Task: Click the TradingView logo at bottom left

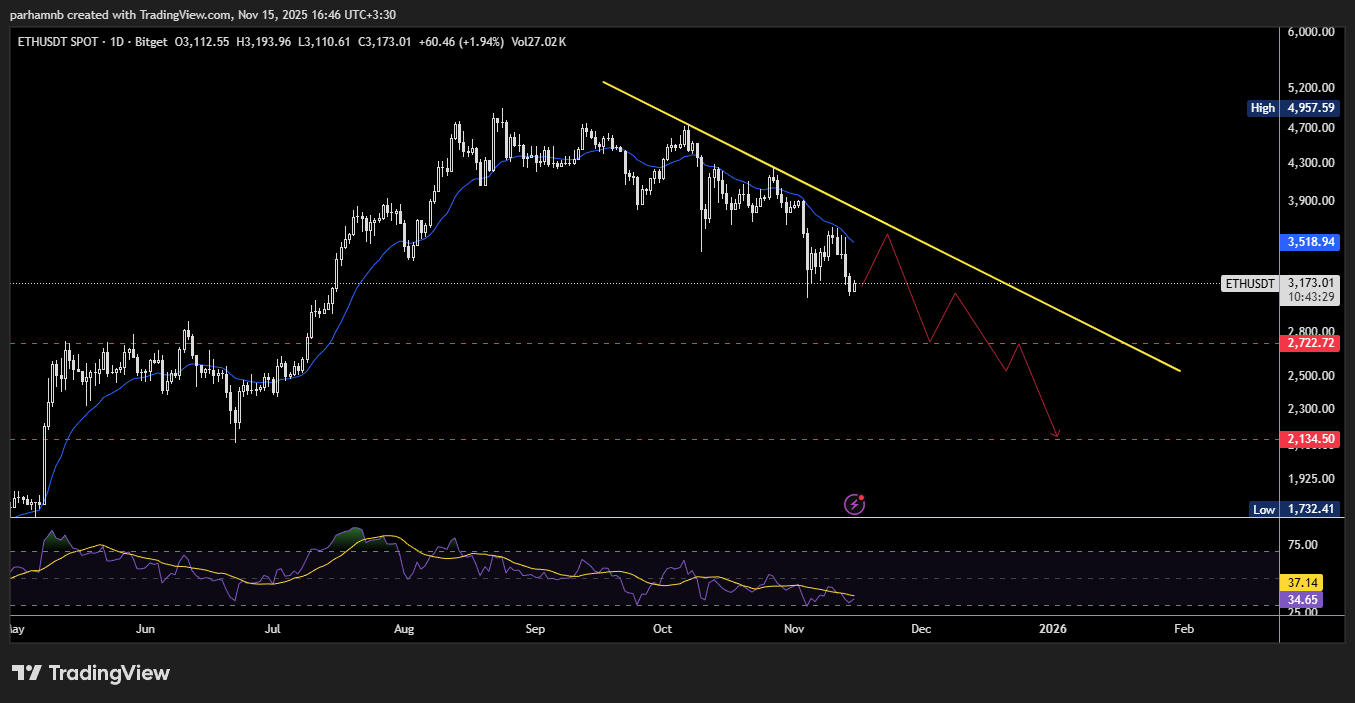Action: [91, 673]
